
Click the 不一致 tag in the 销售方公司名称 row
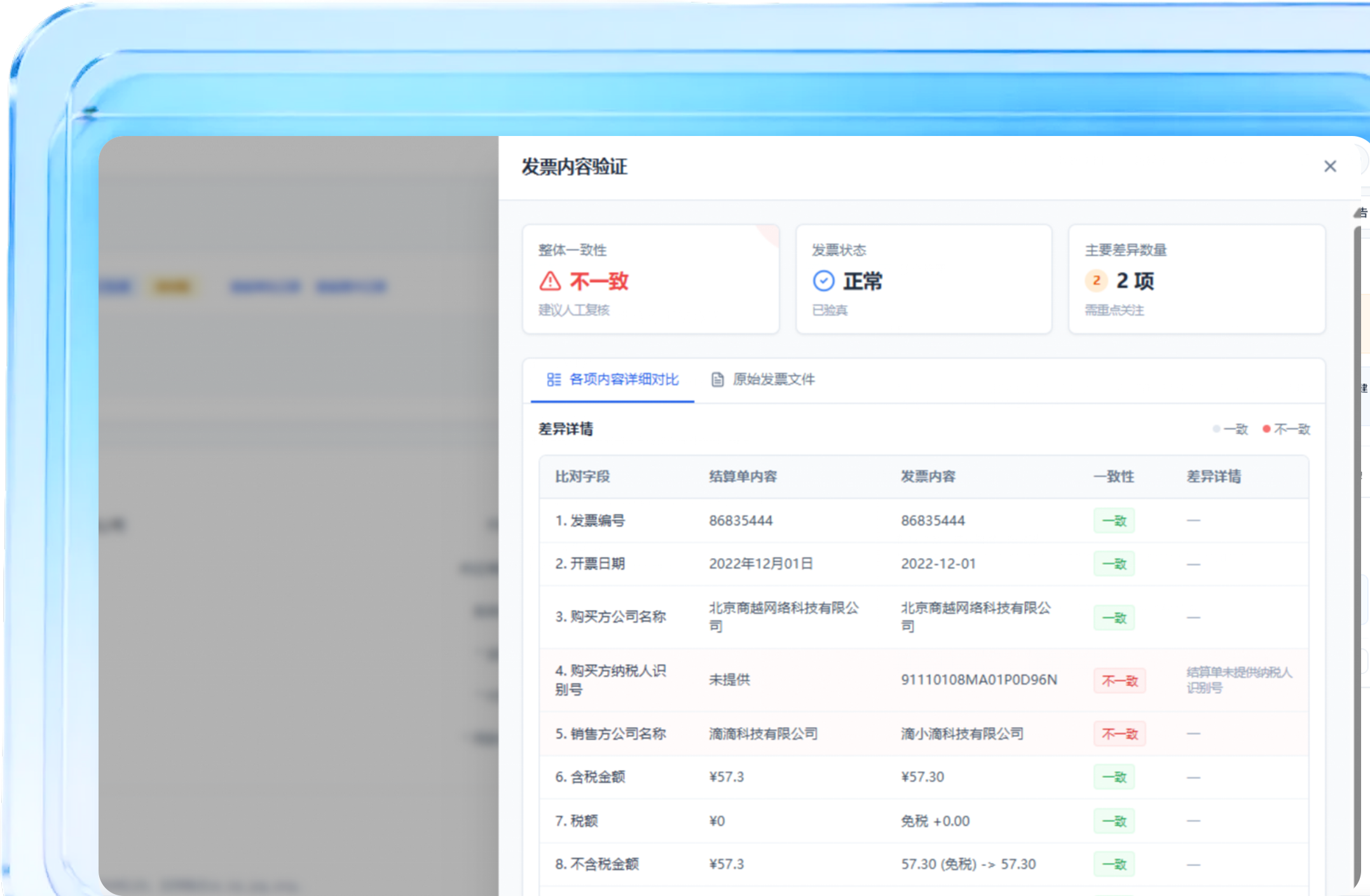1120,734
